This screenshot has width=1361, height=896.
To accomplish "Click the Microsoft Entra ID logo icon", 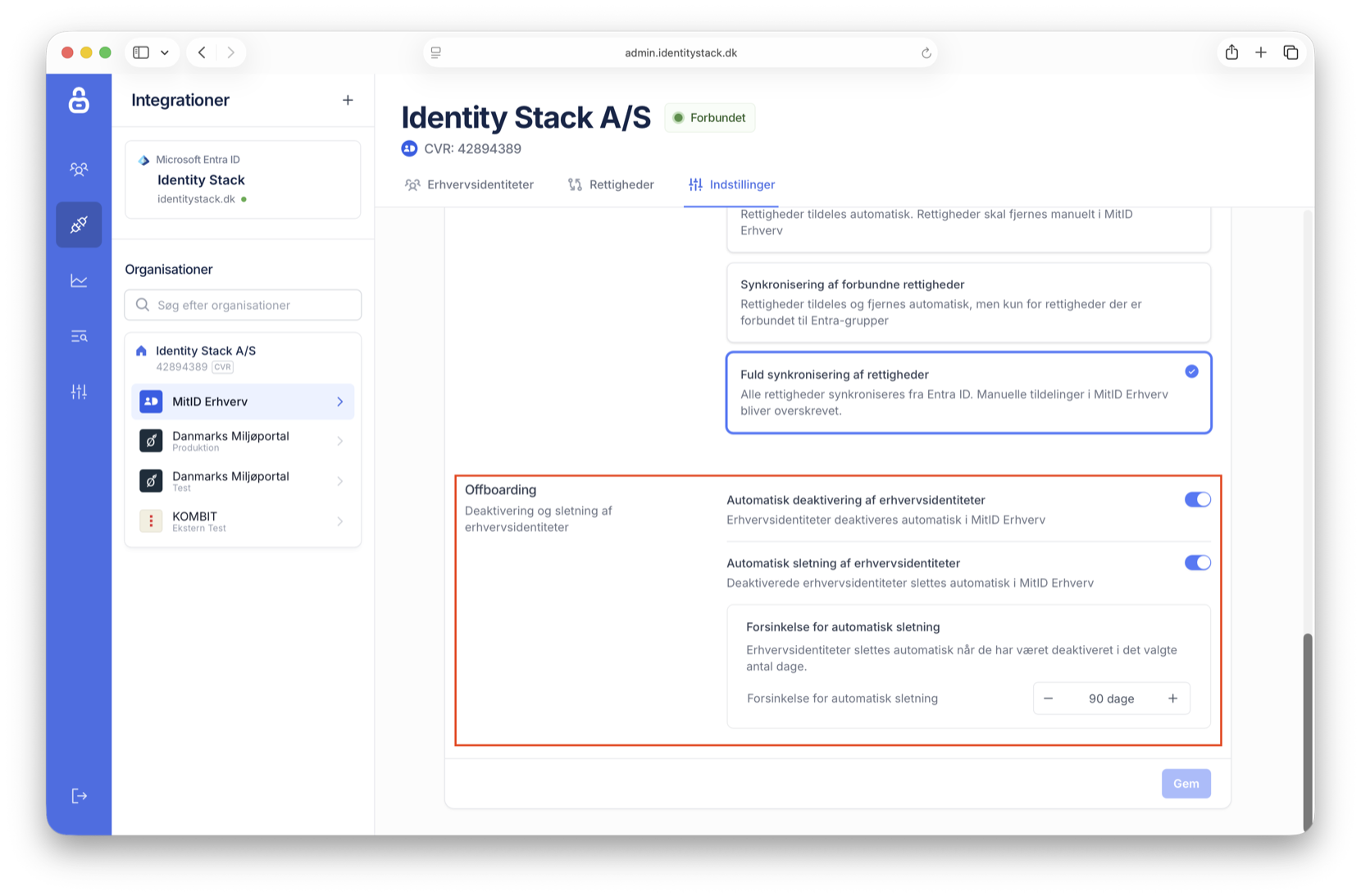I will (x=143, y=160).
